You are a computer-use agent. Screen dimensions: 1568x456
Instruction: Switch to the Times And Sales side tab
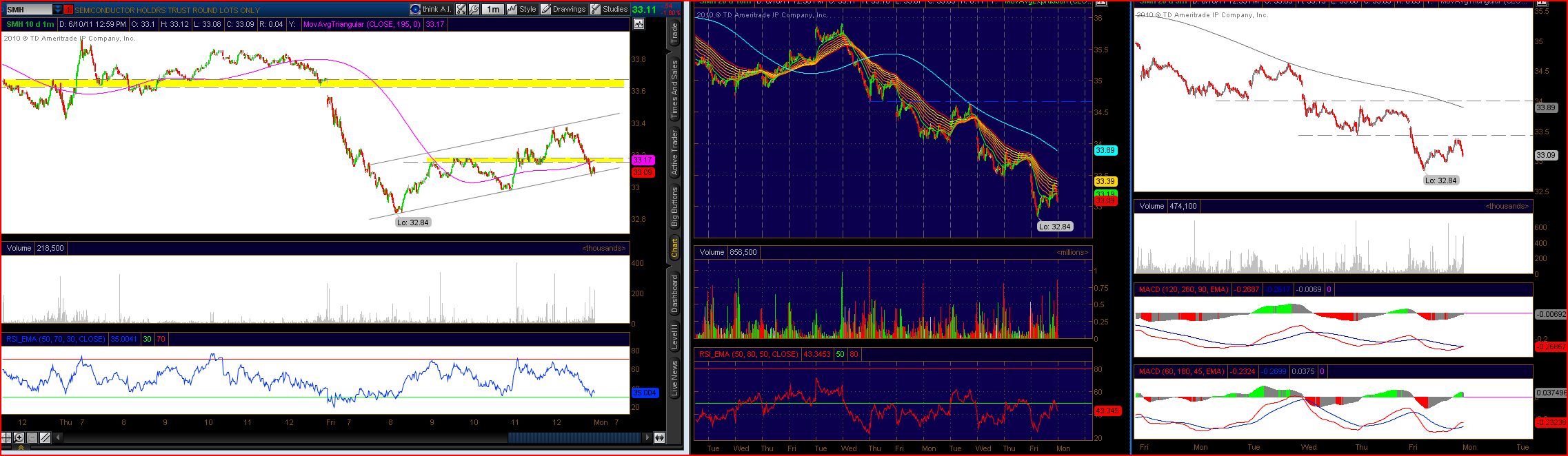674,88
